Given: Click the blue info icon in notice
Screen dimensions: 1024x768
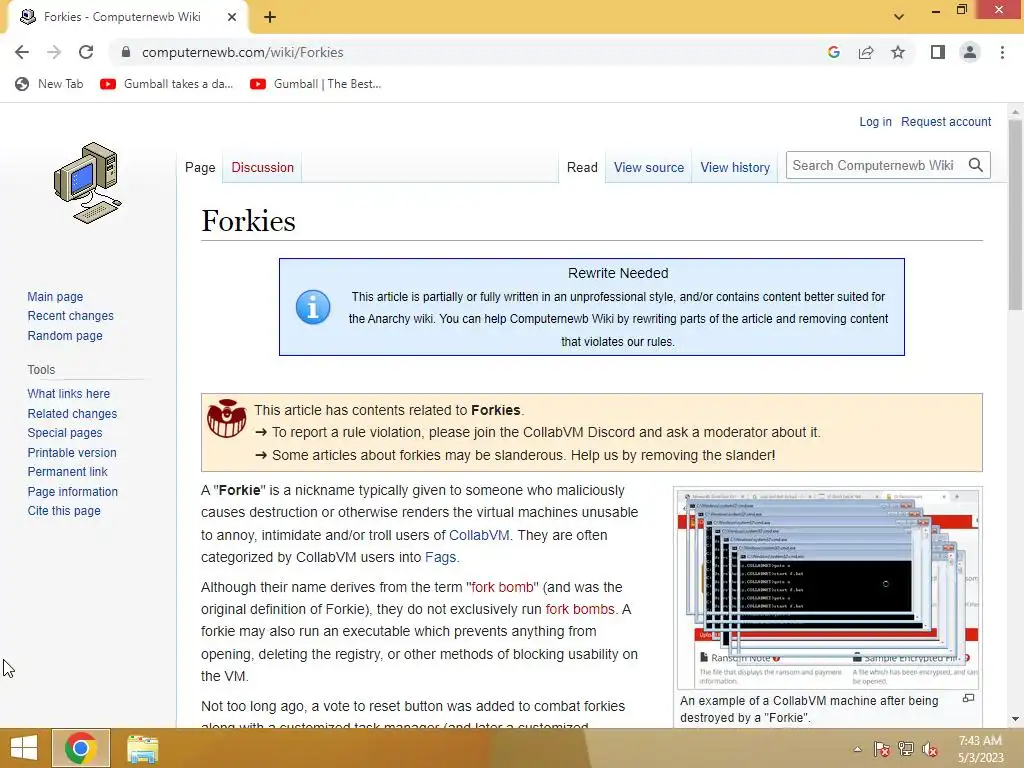Looking at the screenshot, I should point(313,307).
